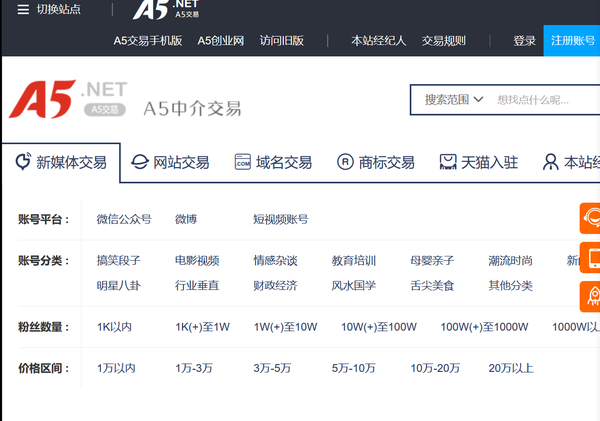
Task: Filter price by 1万以内
Action: (116, 368)
